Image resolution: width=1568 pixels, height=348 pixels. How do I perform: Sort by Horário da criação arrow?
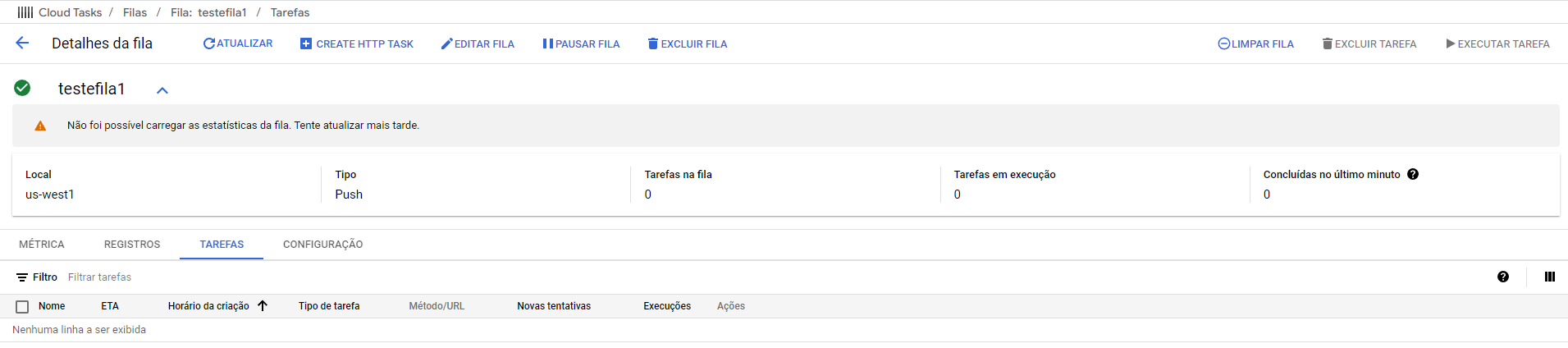(263, 305)
